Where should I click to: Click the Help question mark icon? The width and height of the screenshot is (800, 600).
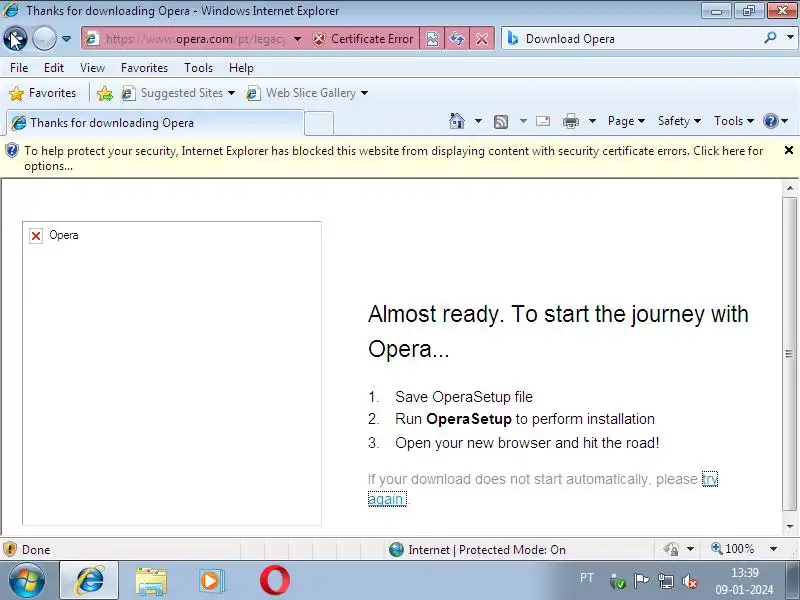tap(771, 121)
